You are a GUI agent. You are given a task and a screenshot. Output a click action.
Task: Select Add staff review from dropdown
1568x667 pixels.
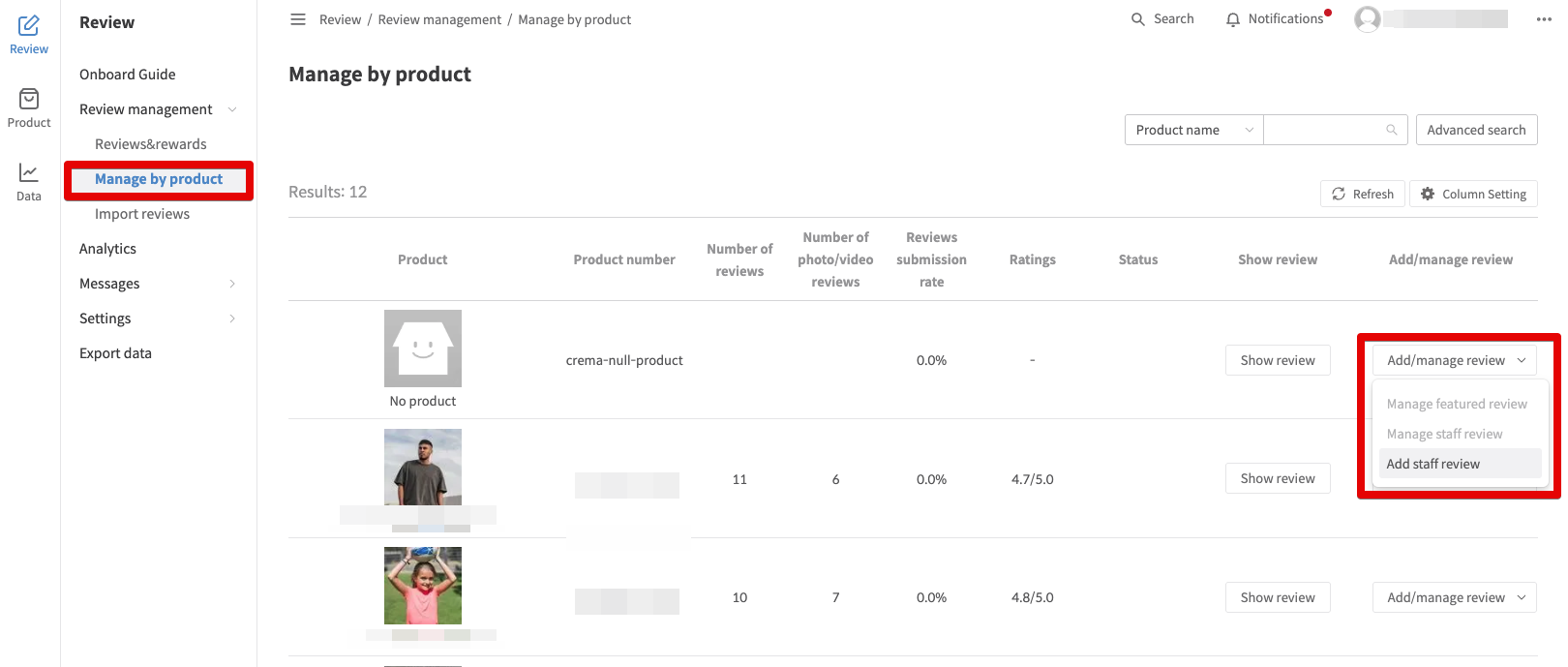pyautogui.click(x=1432, y=464)
